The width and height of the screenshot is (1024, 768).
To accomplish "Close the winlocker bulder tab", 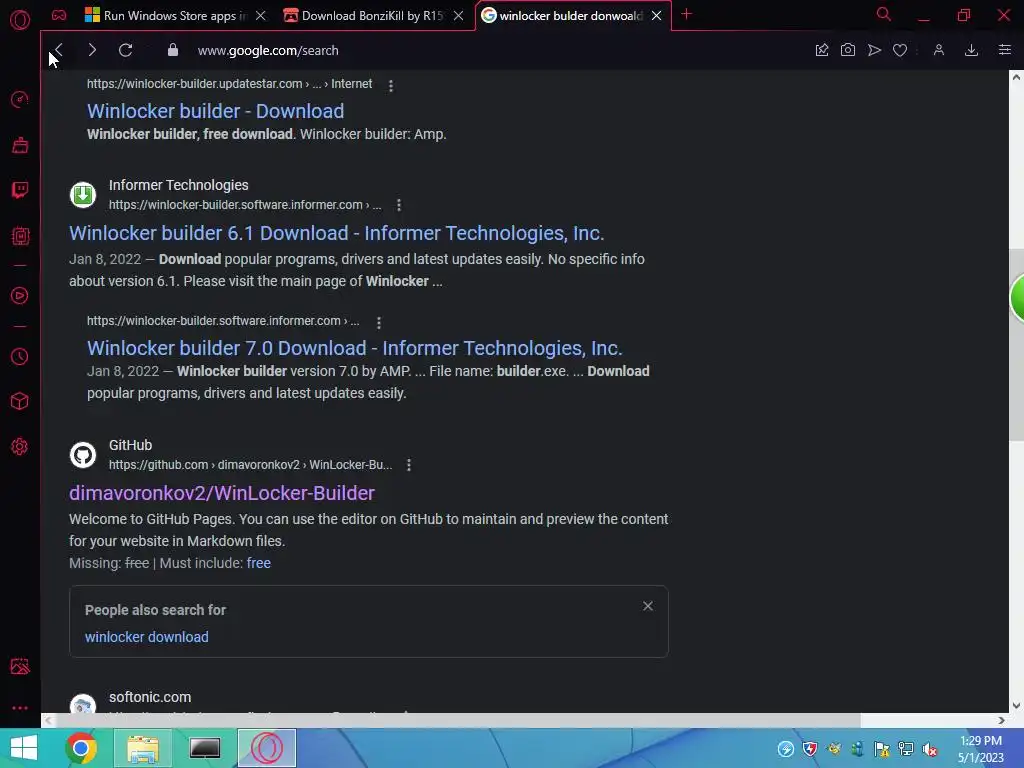I will coord(656,15).
